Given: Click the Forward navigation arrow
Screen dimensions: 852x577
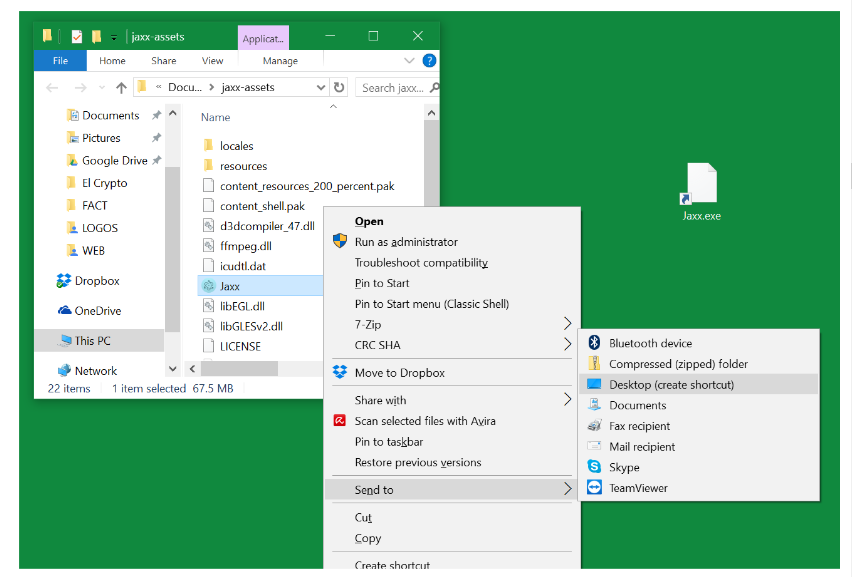Looking at the screenshot, I should [80, 87].
